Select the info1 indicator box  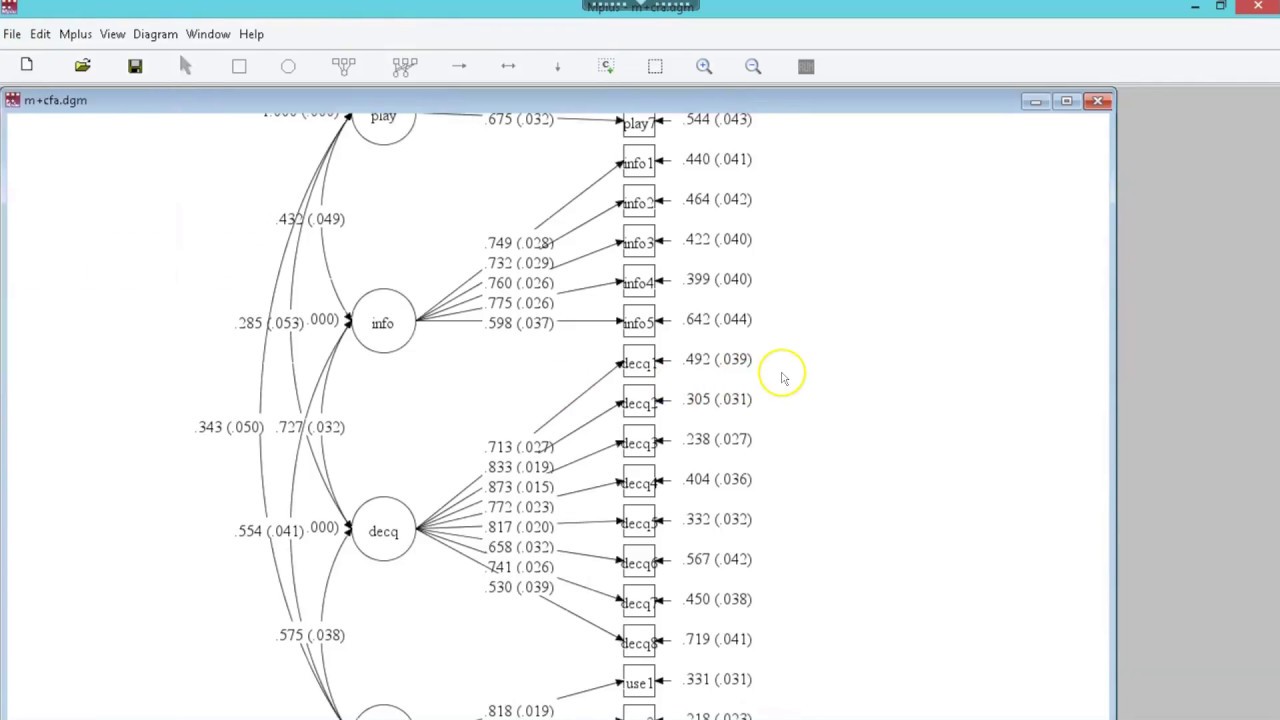pyautogui.click(x=639, y=162)
